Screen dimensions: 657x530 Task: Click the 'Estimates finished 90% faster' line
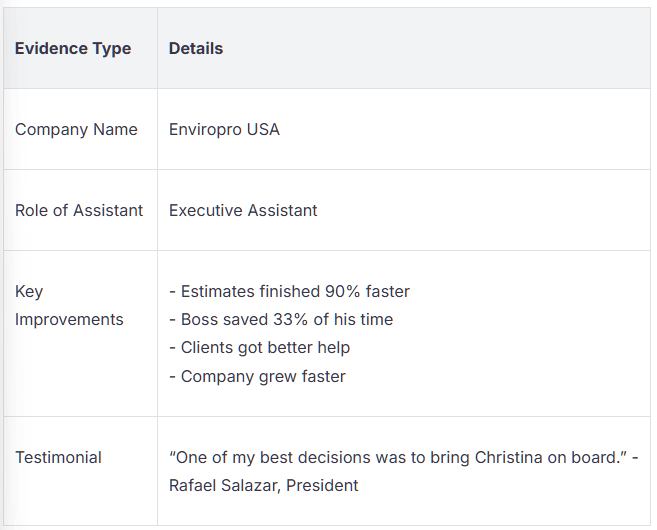click(289, 291)
